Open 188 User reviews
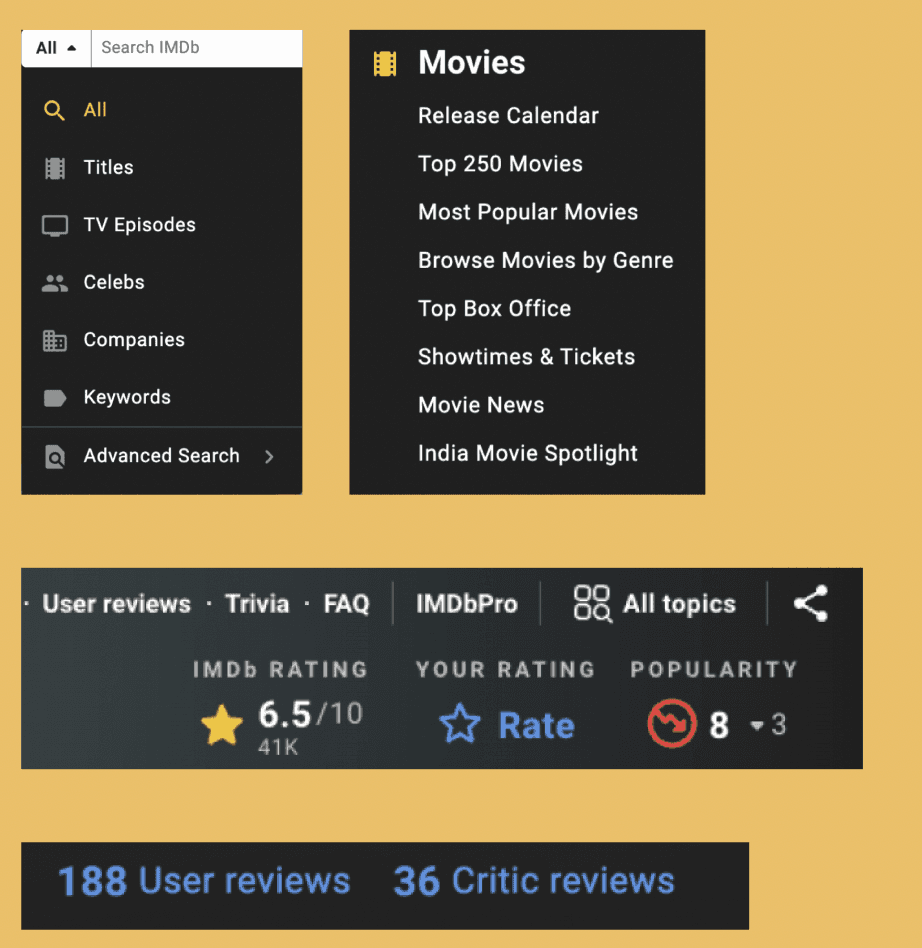The image size is (922, 948). [204, 880]
